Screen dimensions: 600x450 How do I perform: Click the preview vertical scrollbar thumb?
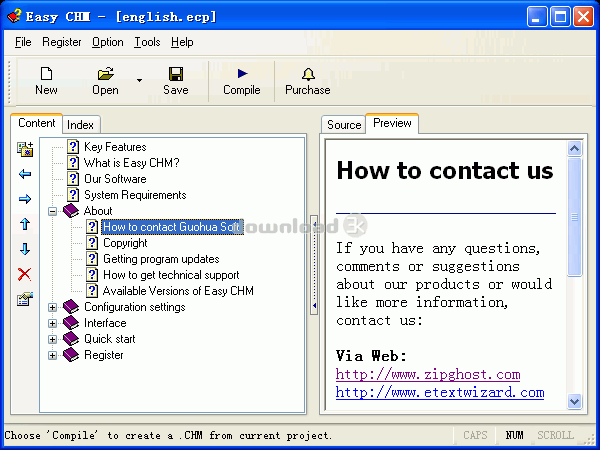pyautogui.click(x=574, y=217)
